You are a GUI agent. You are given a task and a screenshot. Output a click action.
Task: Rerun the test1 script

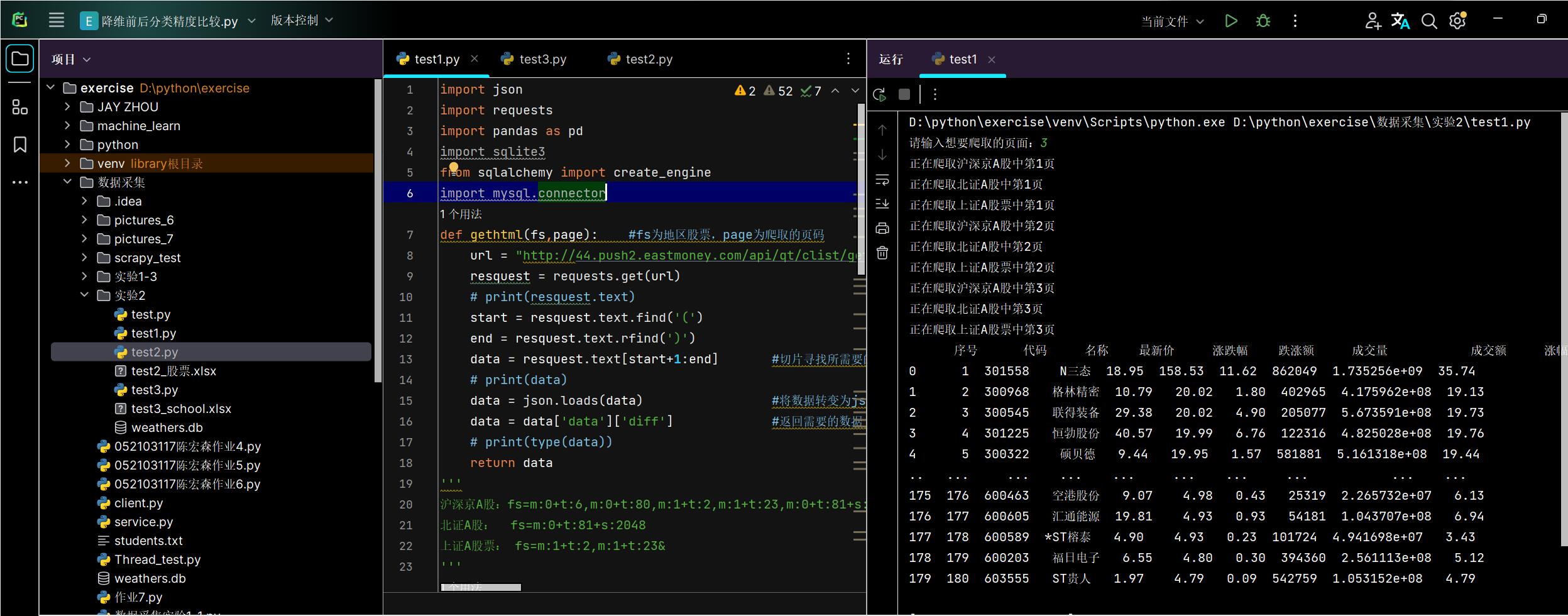(880, 94)
